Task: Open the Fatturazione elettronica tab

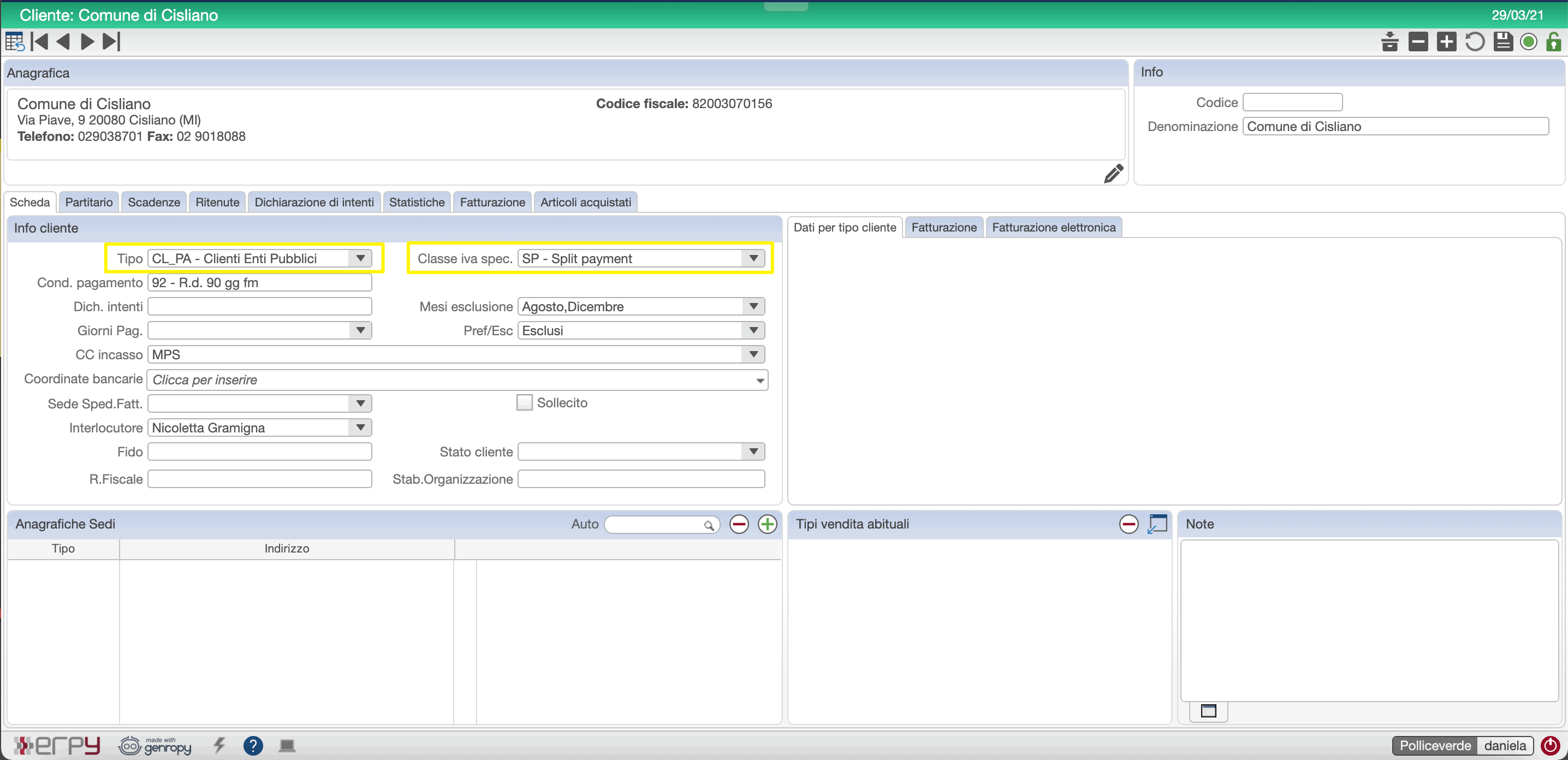Action: click(x=1054, y=228)
